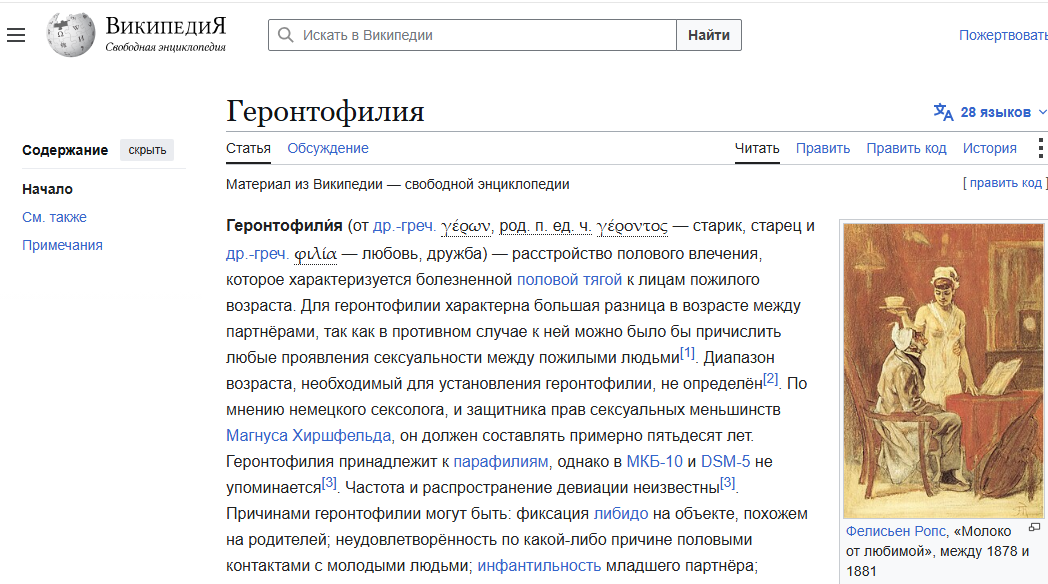Open the Магнуса Хиршфельда link
1048x584 pixels.
[309, 436]
